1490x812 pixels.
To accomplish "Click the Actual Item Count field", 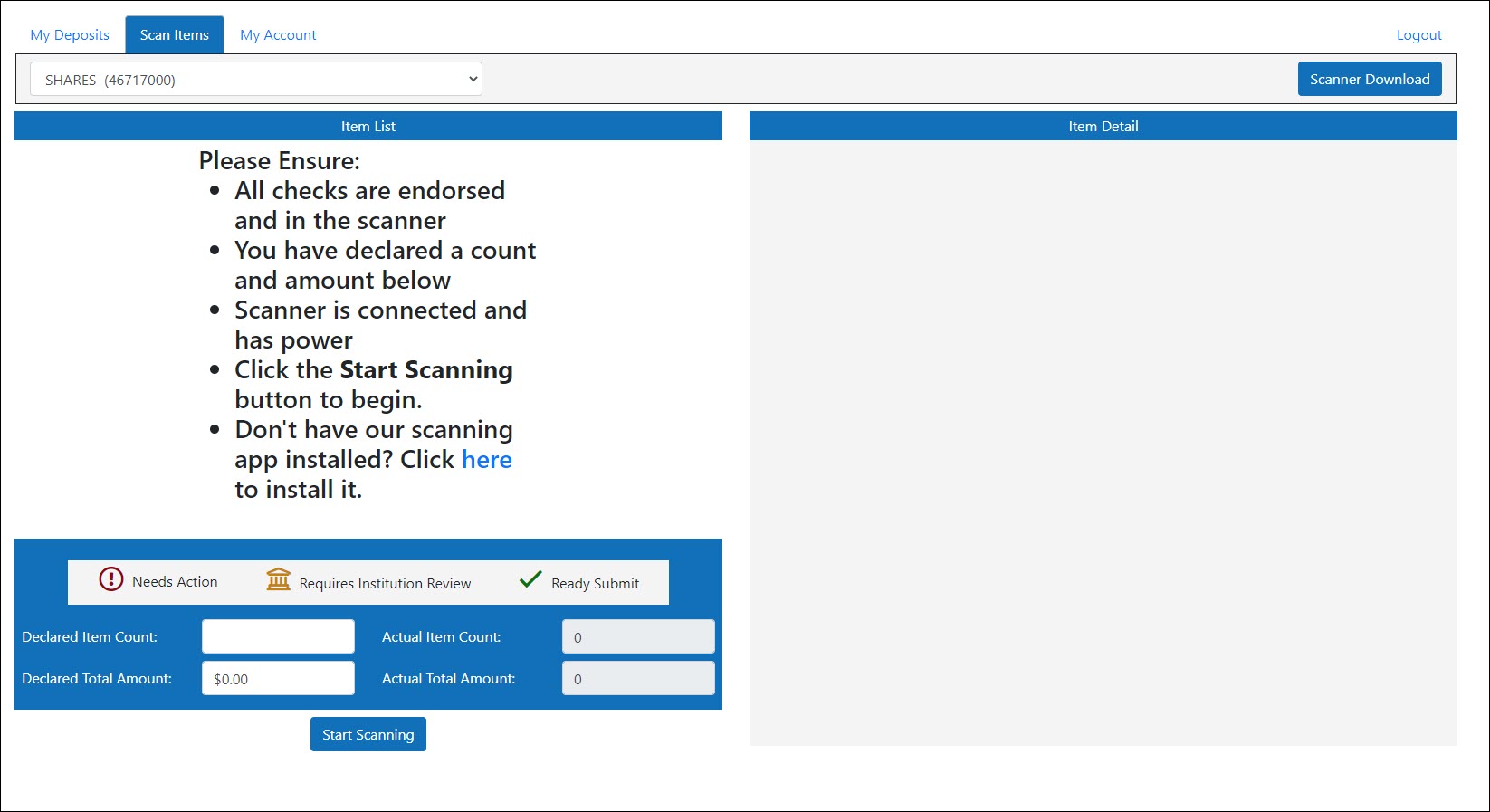I will tap(638, 636).
